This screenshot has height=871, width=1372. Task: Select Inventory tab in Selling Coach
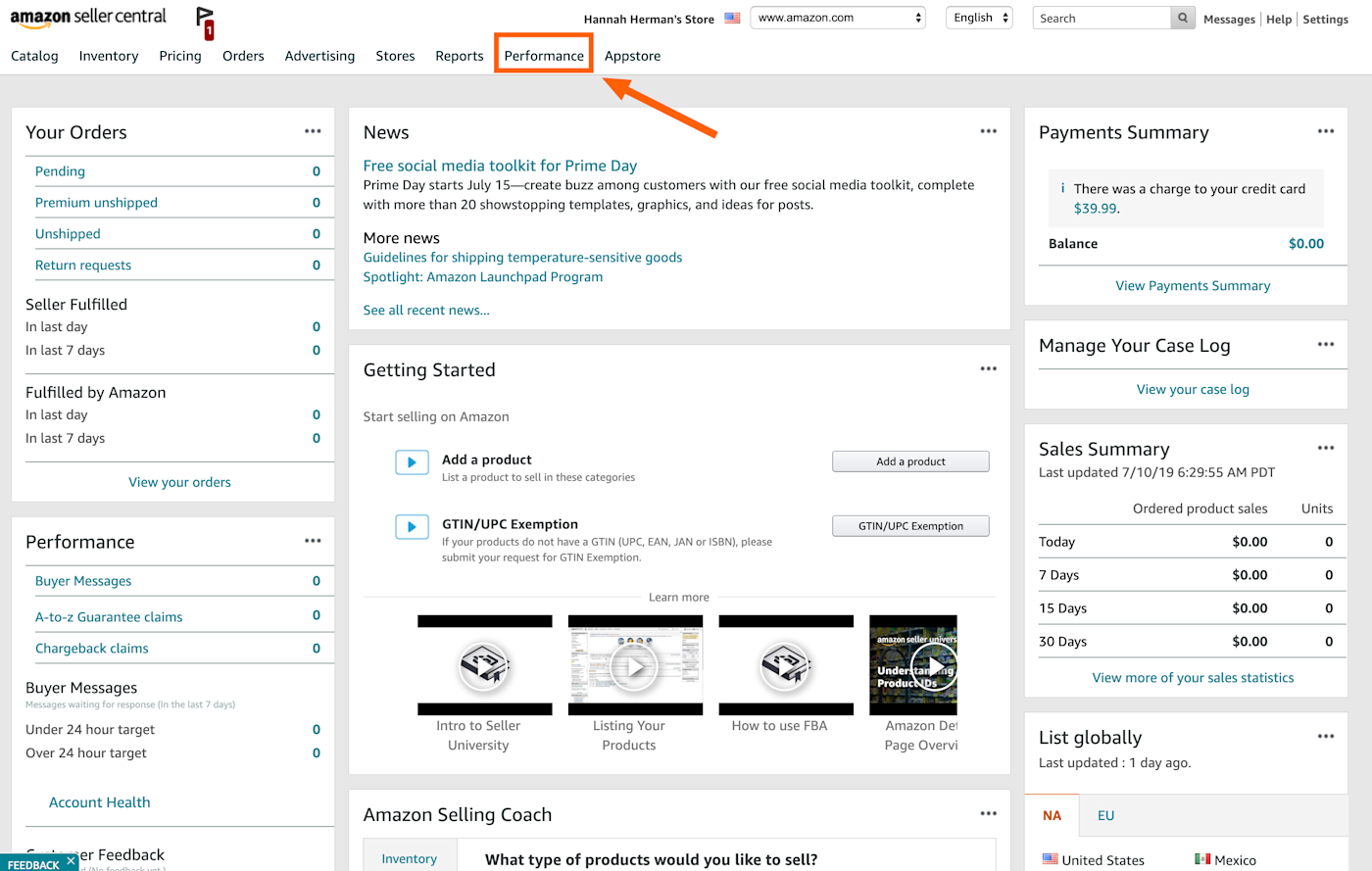click(x=409, y=858)
